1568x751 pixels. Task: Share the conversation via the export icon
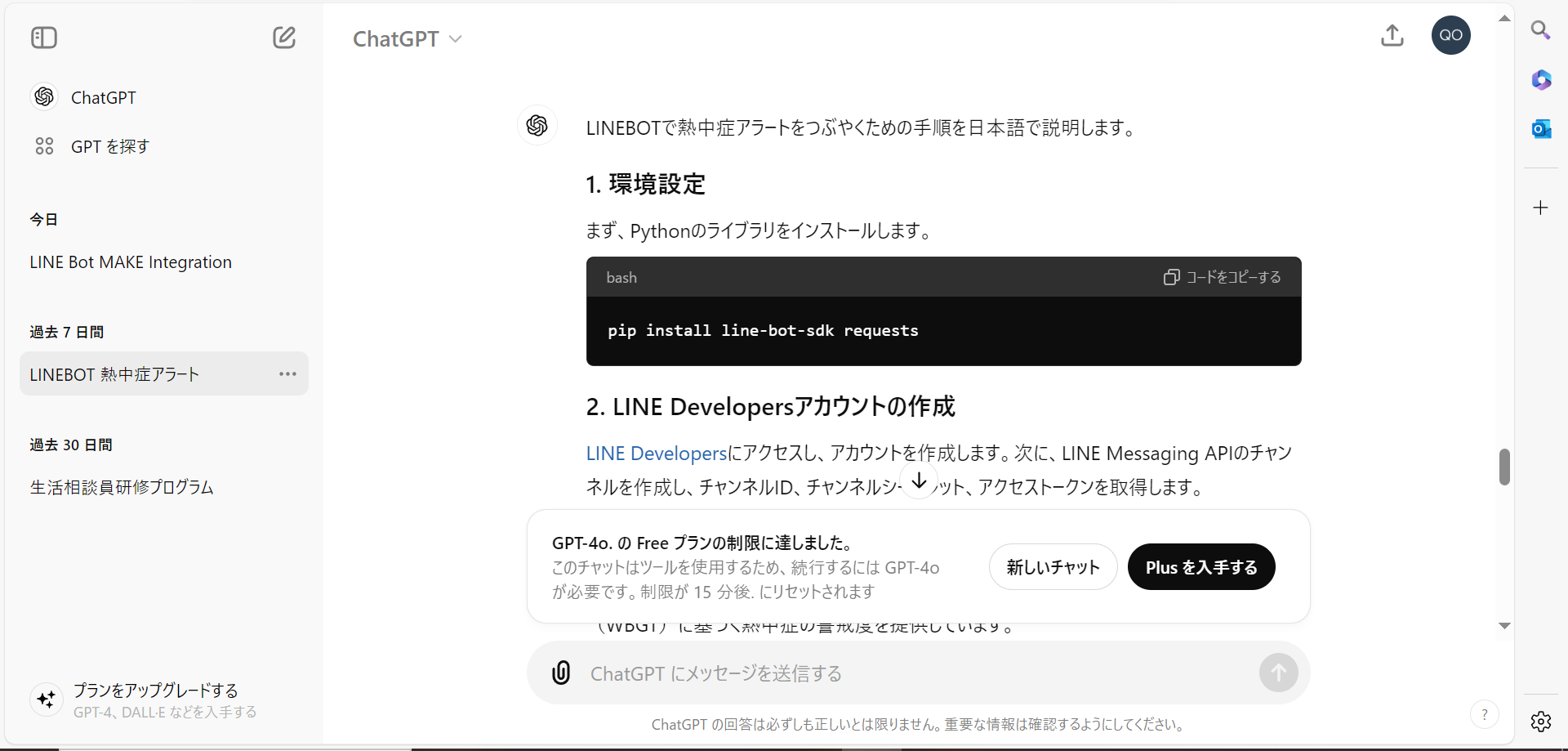click(1392, 36)
